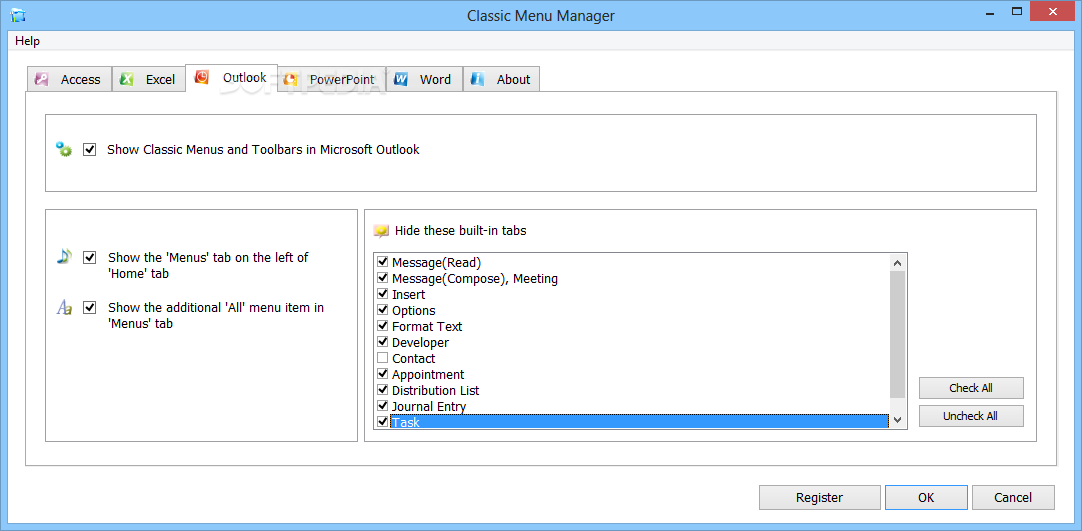The height and width of the screenshot is (531, 1082).
Task: Uncheck the Distribution List checkbox
Action: 382,390
